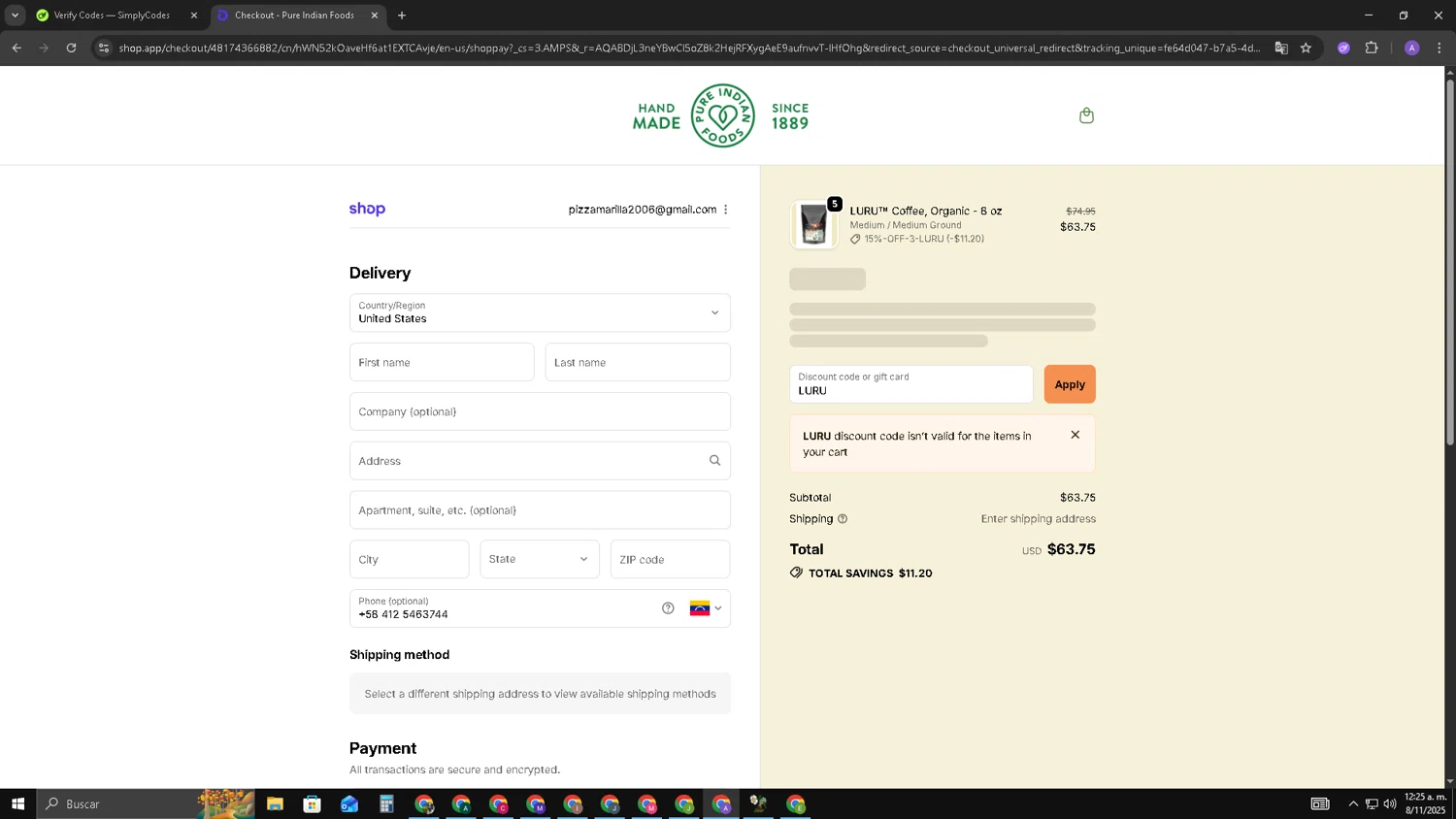The height and width of the screenshot is (819, 1456).
Task: Dismiss the invalid LURU discount code message
Action: (1075, 435)
